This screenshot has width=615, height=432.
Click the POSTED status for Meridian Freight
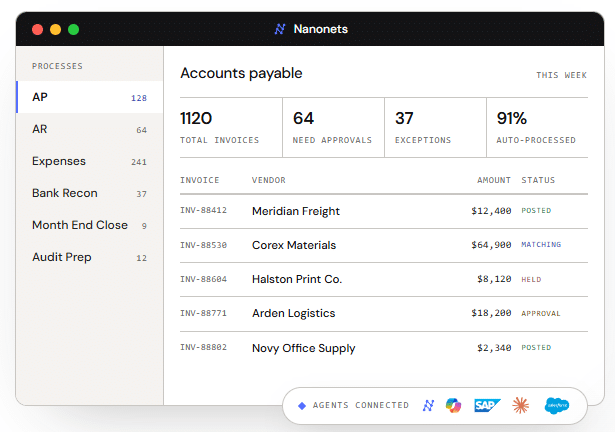click(536, 211)
